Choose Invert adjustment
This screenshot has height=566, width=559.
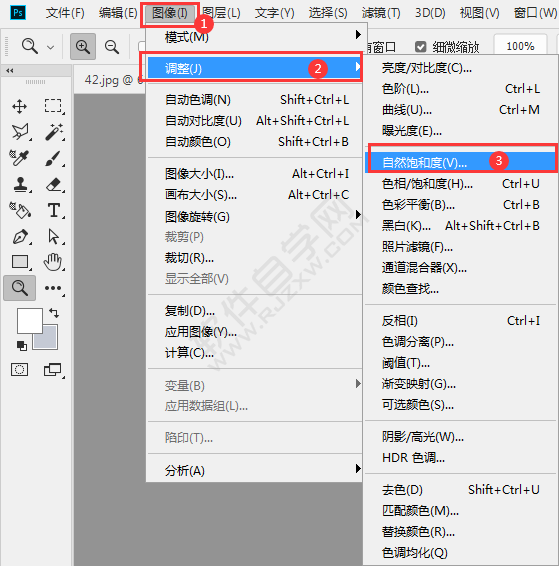pos(460,321)
